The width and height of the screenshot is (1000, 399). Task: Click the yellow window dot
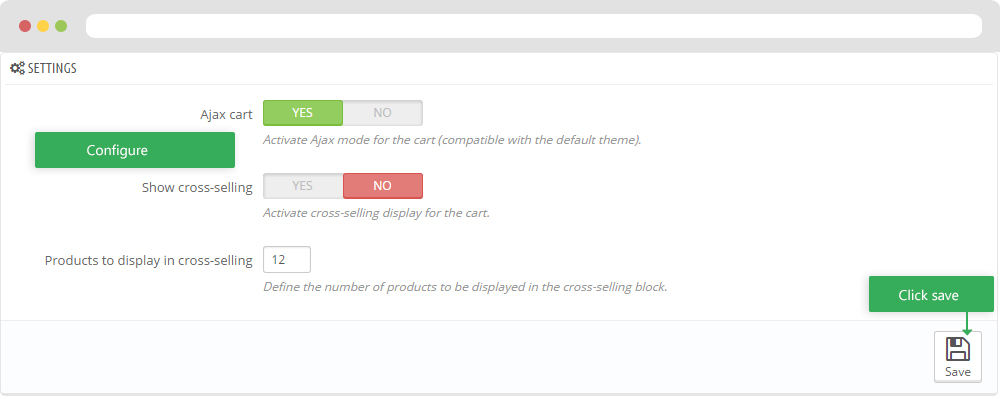[x=43, y=26]
